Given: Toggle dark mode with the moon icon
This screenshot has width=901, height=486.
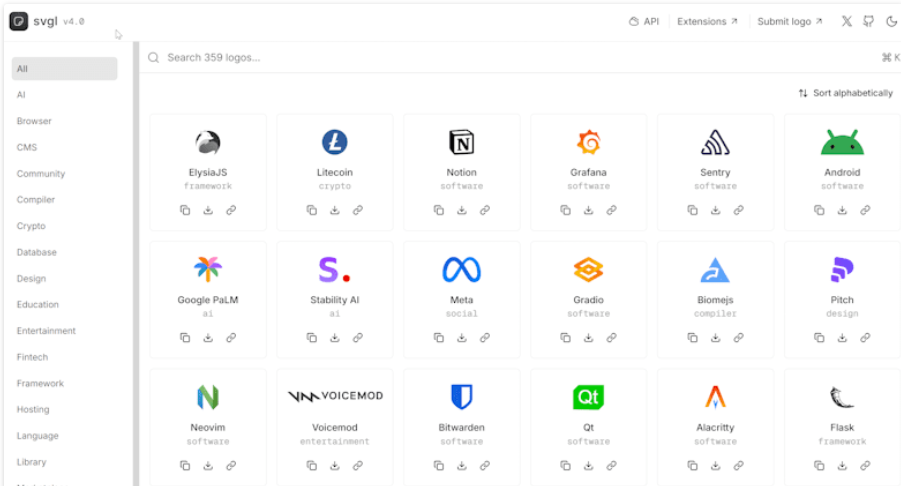Looking at the screenshot, I should pyautogui.click(x=891, y=21).
